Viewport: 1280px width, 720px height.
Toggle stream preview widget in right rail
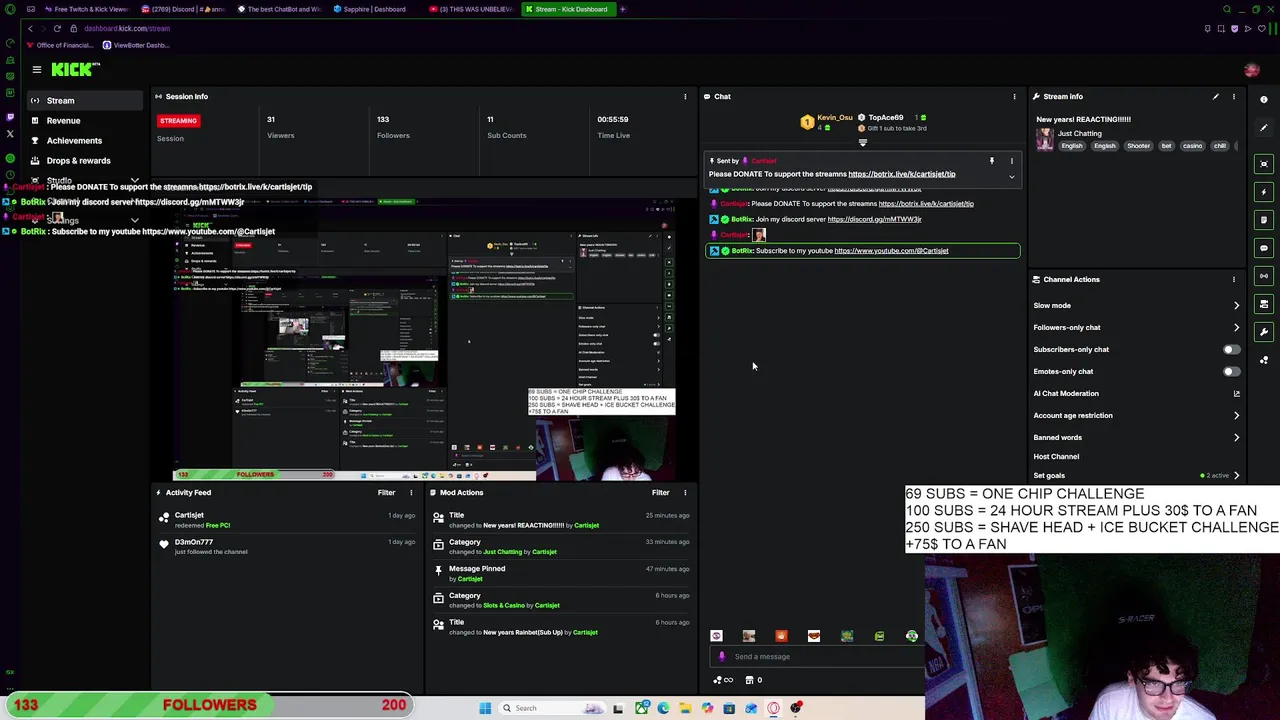click(1264, 164)
